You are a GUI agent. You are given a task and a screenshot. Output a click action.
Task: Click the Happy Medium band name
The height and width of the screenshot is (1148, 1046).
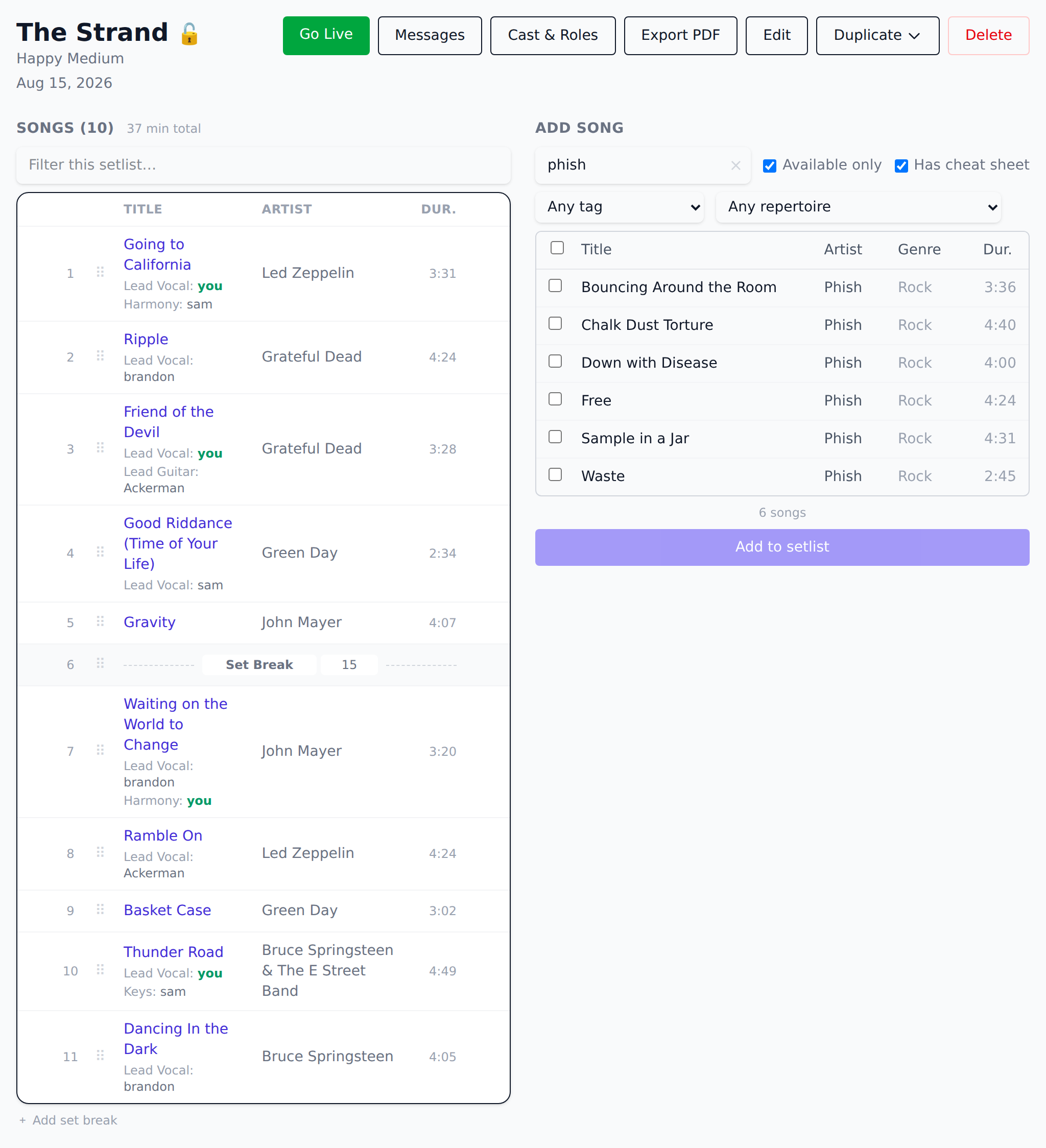[70, 59]
